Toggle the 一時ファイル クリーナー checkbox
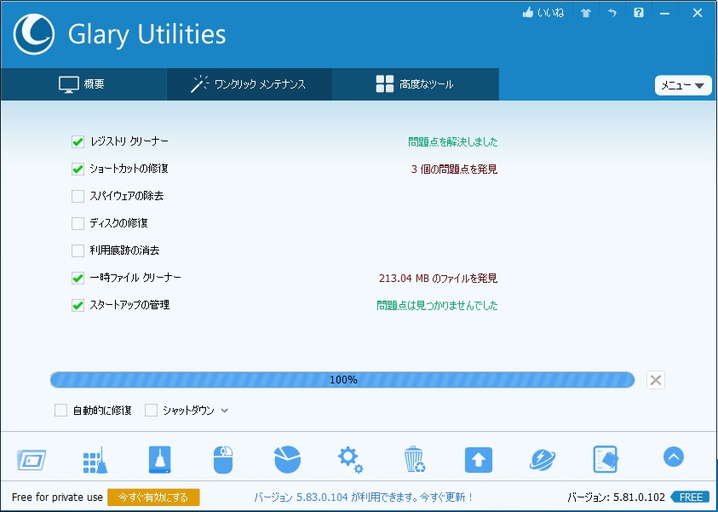 (78, 278)
